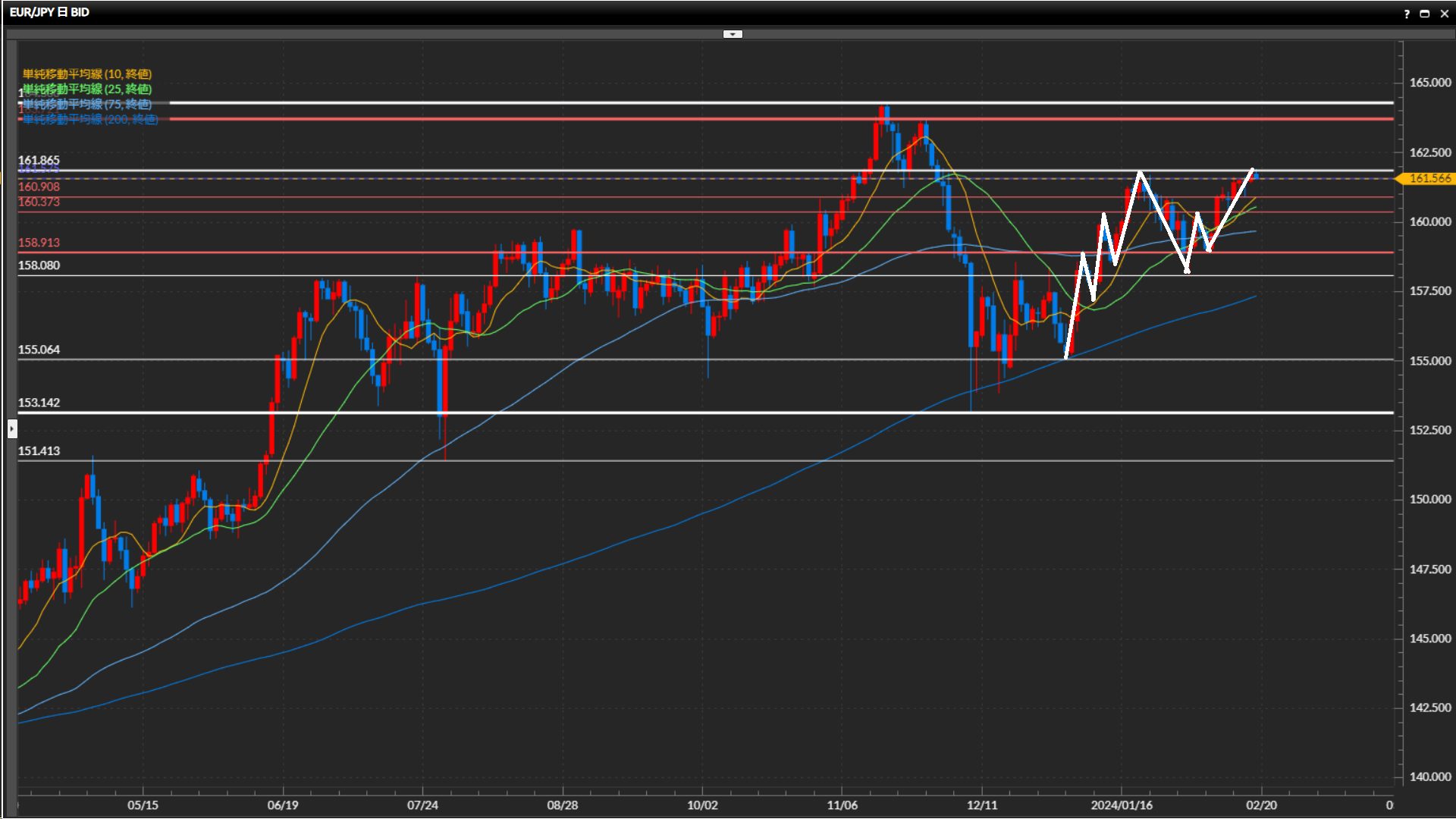Click the 160.373 red line label
Viewport: 1456px width, 819px height.
point(39,202)
